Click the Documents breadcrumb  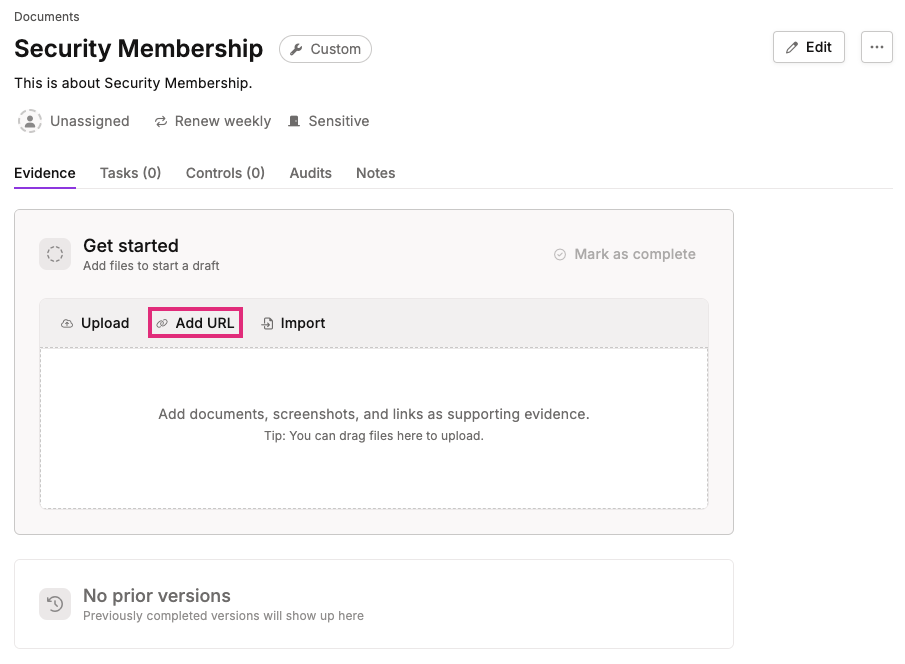click(47, 17)
